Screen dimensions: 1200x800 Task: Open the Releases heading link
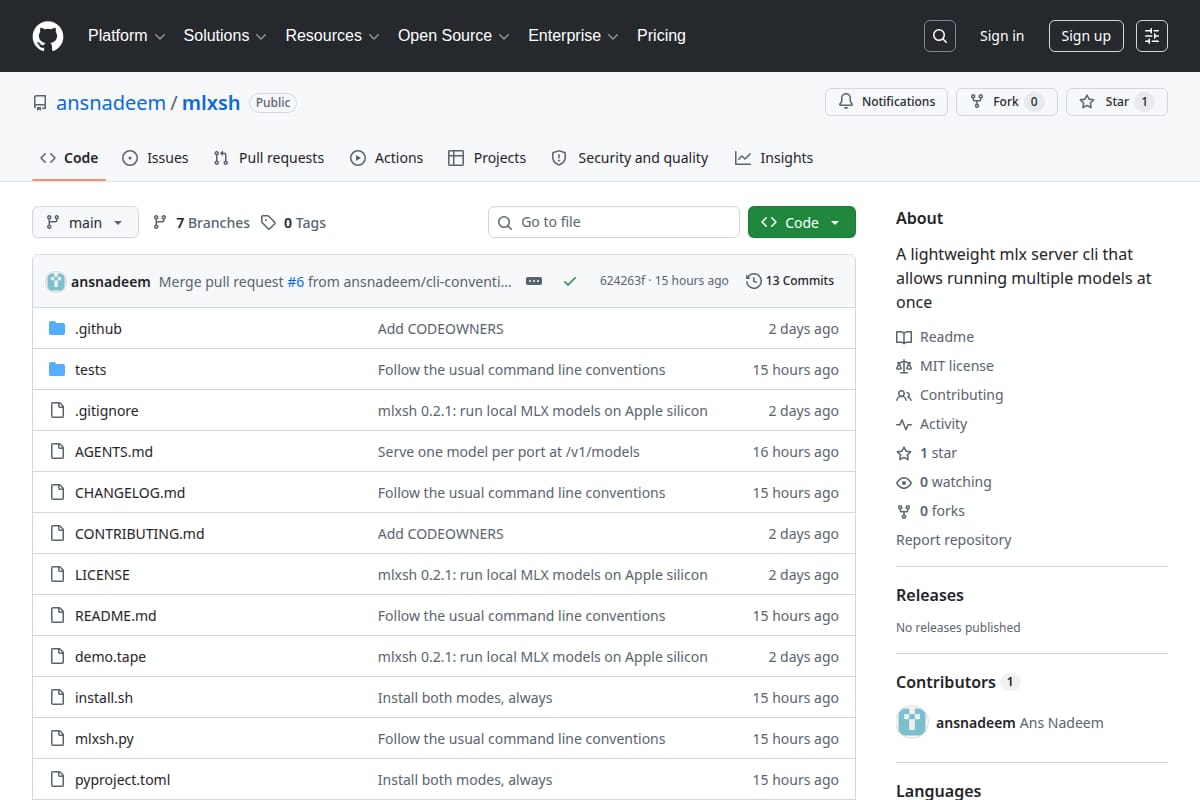click(x=930, y=595)
